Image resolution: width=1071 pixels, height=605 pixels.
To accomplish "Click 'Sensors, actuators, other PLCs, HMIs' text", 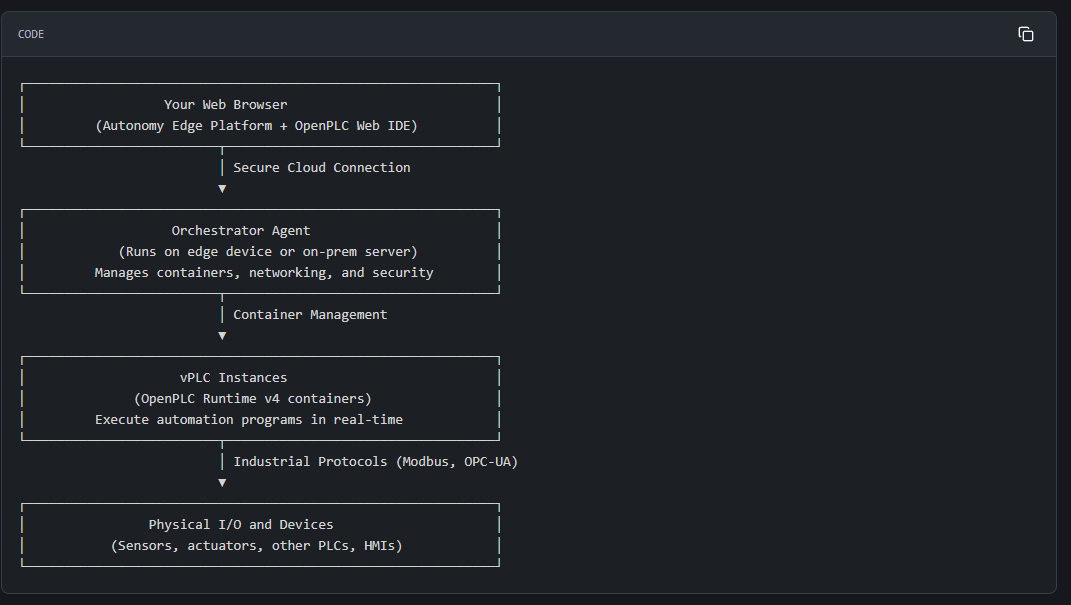I will (x=257, y=546).
